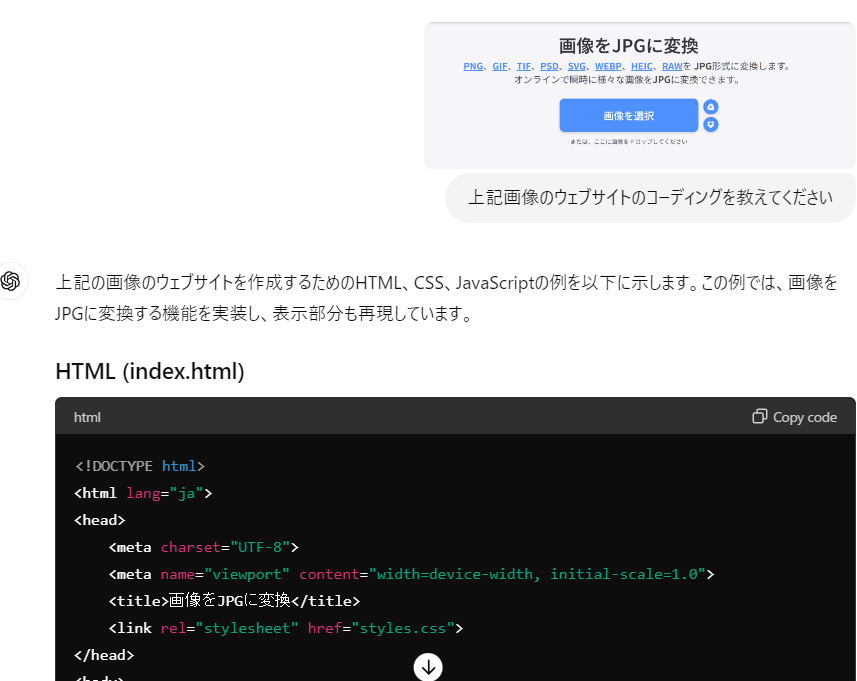
Task: Click the closing </head> code line
Action: point(104,655)
